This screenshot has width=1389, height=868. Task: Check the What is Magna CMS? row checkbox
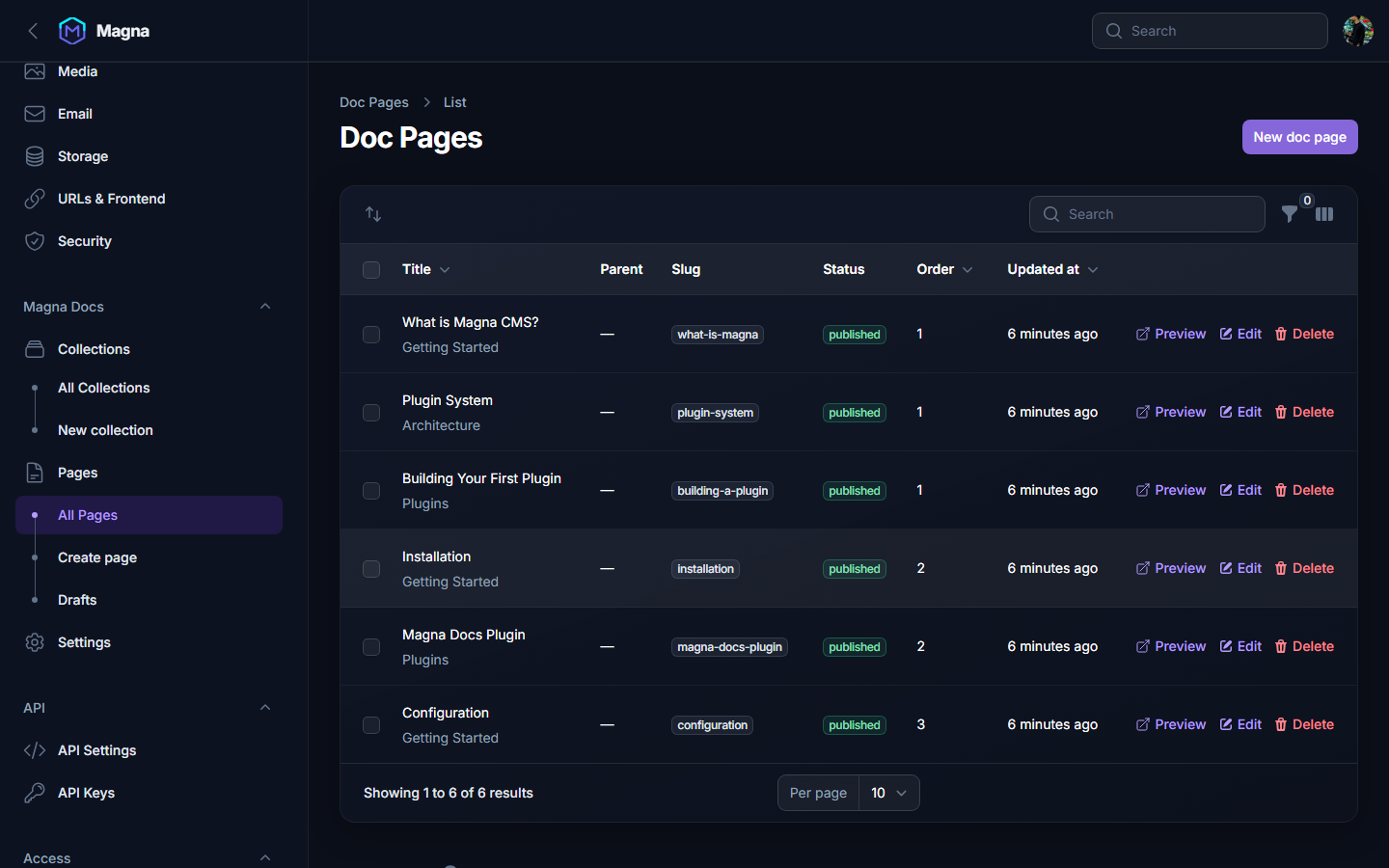371,335
